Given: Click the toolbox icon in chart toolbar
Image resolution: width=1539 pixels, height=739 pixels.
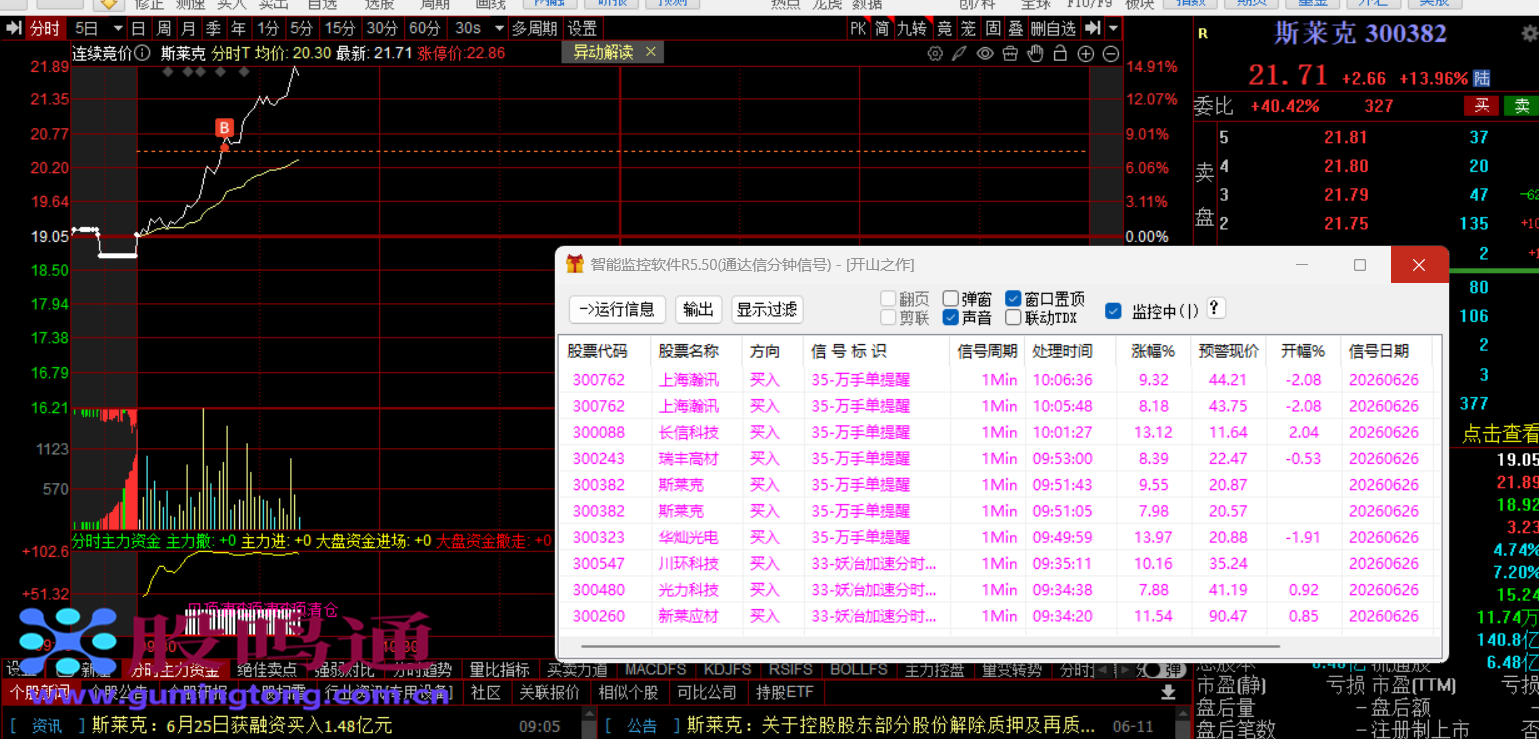Looking at the screenshot, I should (x=1010, y=53).
